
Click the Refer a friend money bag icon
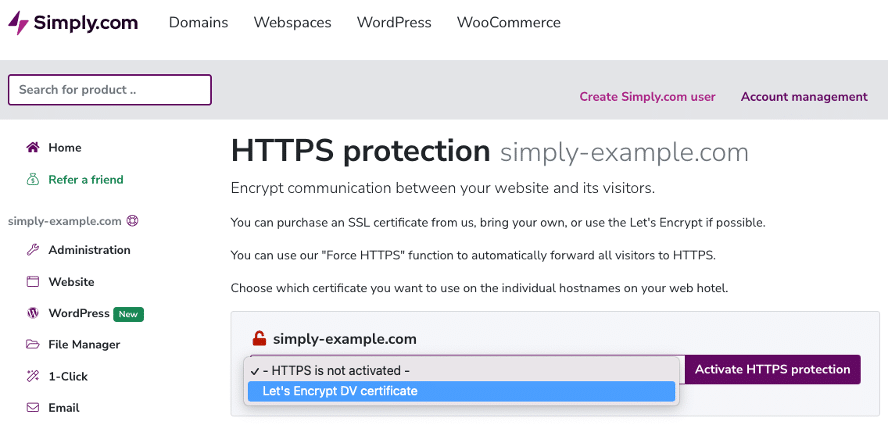coord(33,180)
